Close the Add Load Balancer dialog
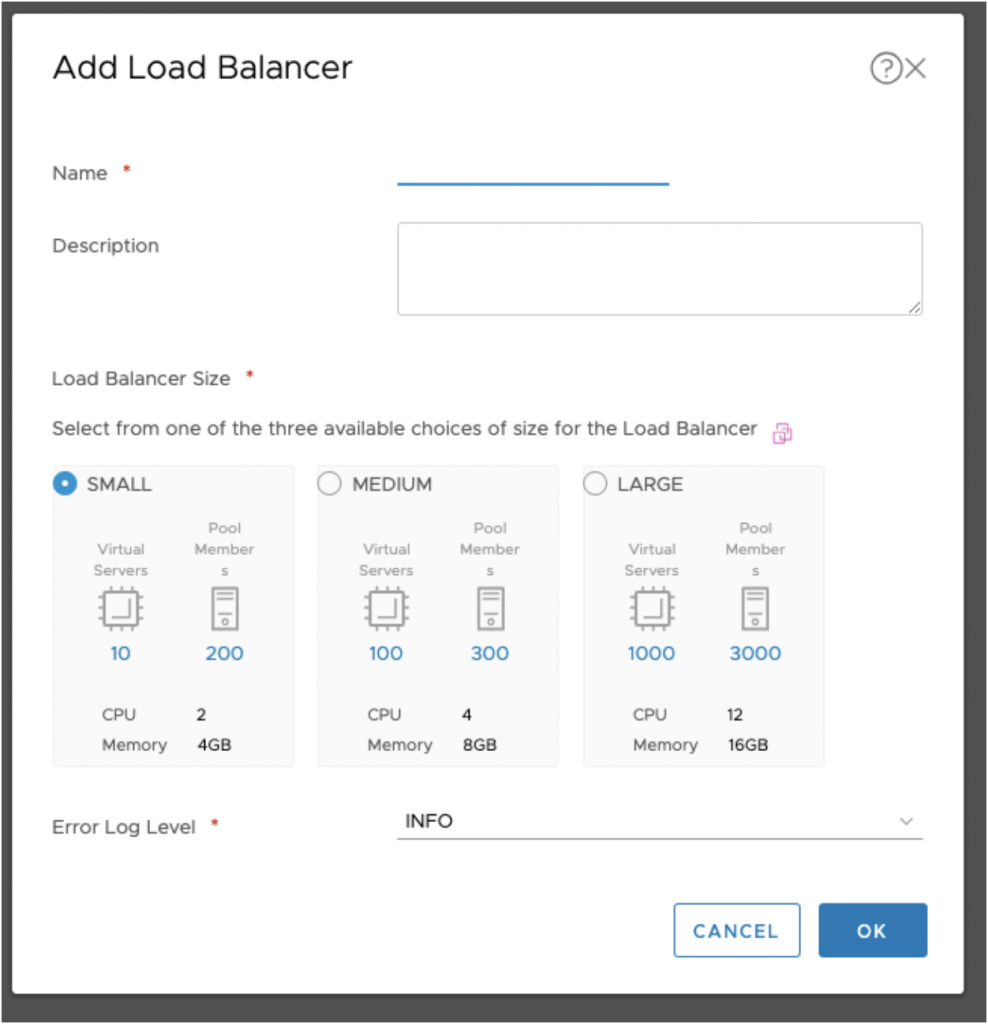Viewport: 988px width, 1024px height. tap(916, 68)
